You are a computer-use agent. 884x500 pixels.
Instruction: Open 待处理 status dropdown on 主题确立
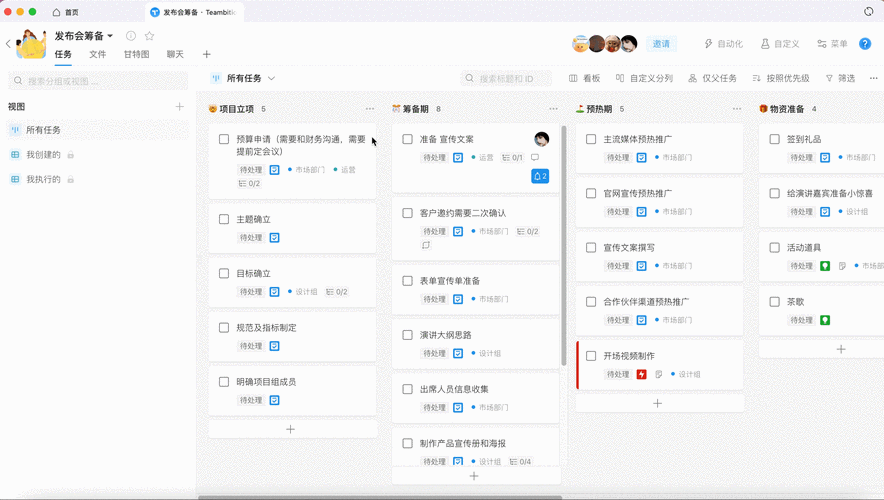[251, 238]
